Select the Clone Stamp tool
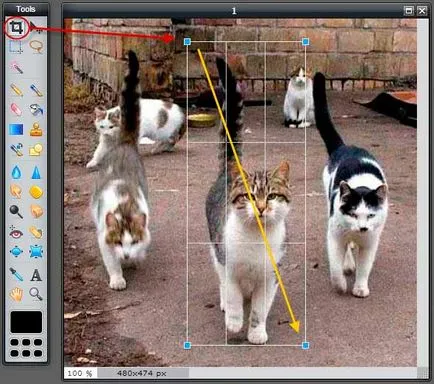Screen dimensions: 434x384 36,129
